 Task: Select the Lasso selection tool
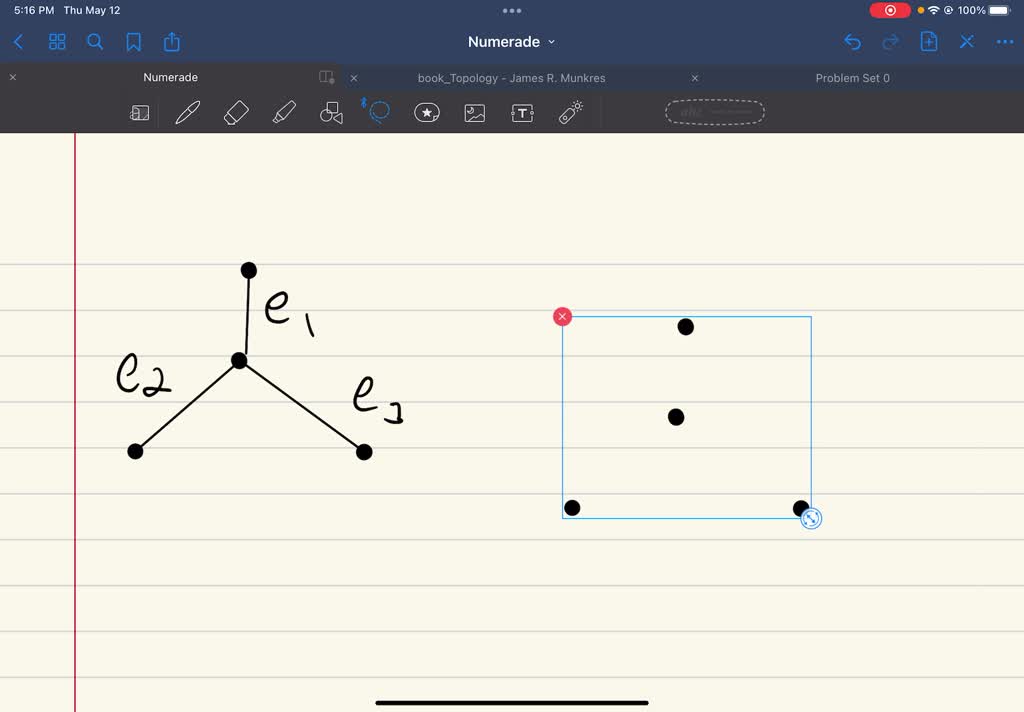pos(378,112)
